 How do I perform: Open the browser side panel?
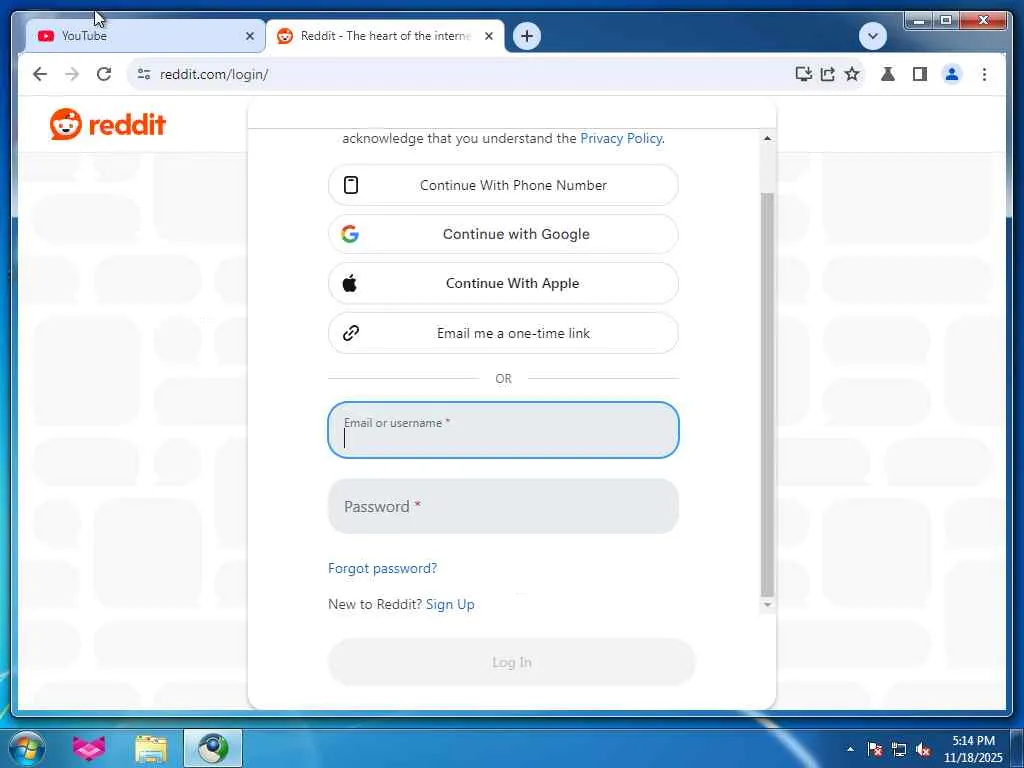click(920, 74)
